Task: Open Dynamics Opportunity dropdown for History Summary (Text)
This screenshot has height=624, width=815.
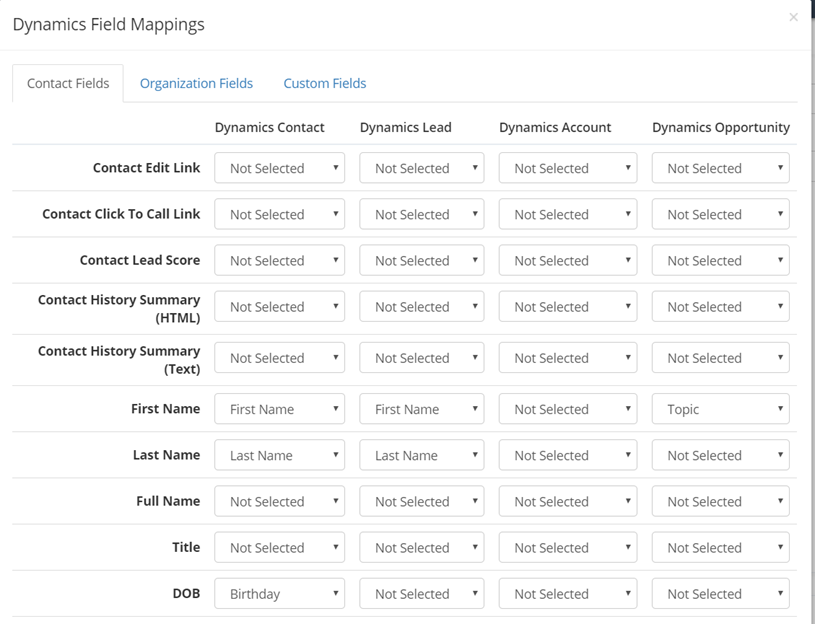Action: 721,357
